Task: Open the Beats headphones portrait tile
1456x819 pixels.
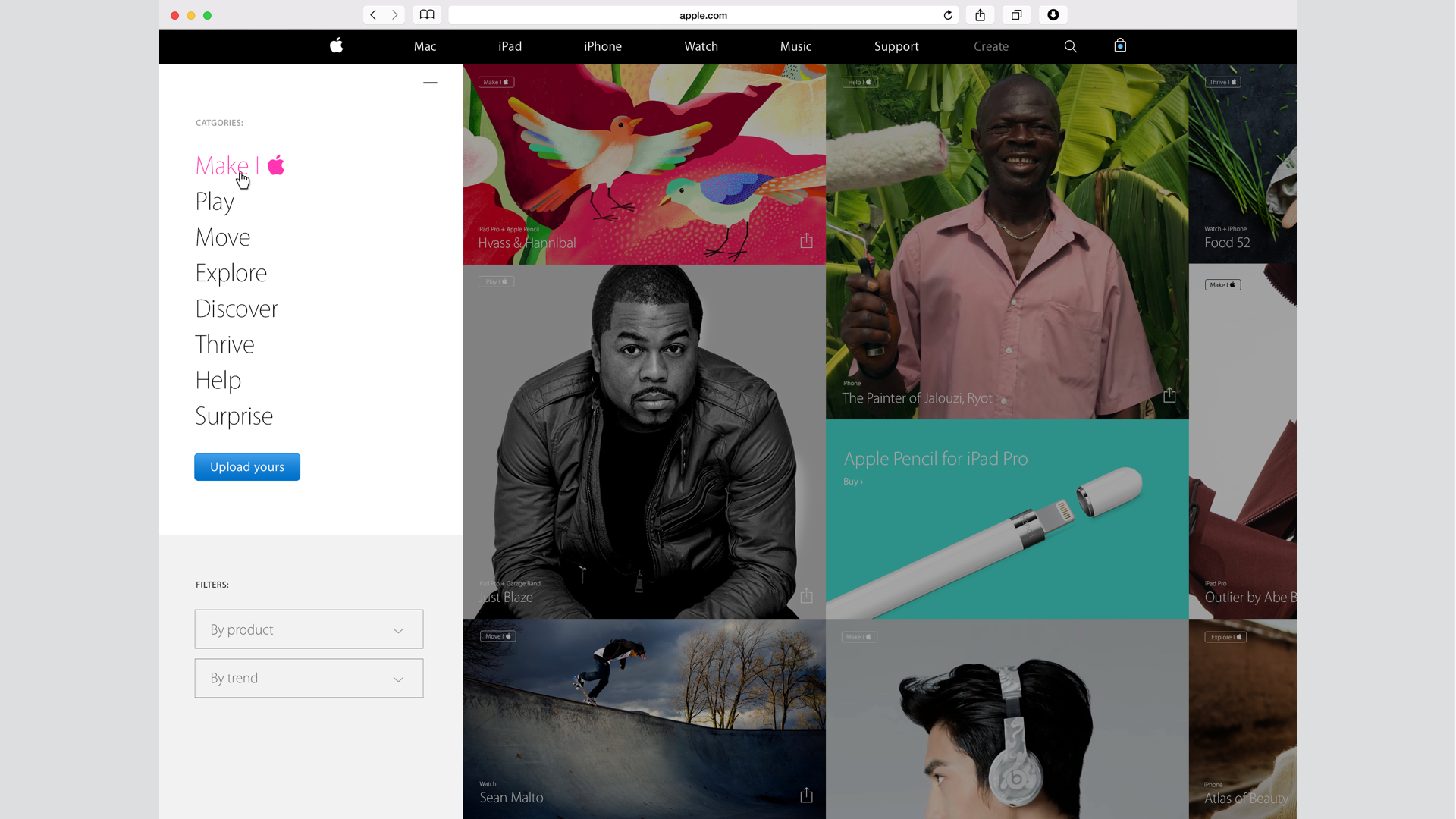Action: pos(1007,719)
